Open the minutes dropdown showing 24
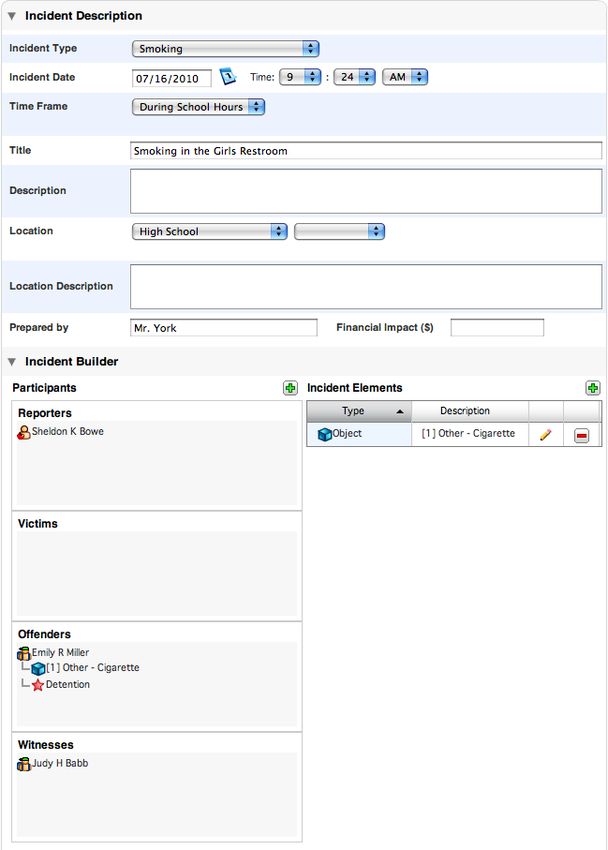The width and height of the screenshot is (608, 850). (354, 77)
